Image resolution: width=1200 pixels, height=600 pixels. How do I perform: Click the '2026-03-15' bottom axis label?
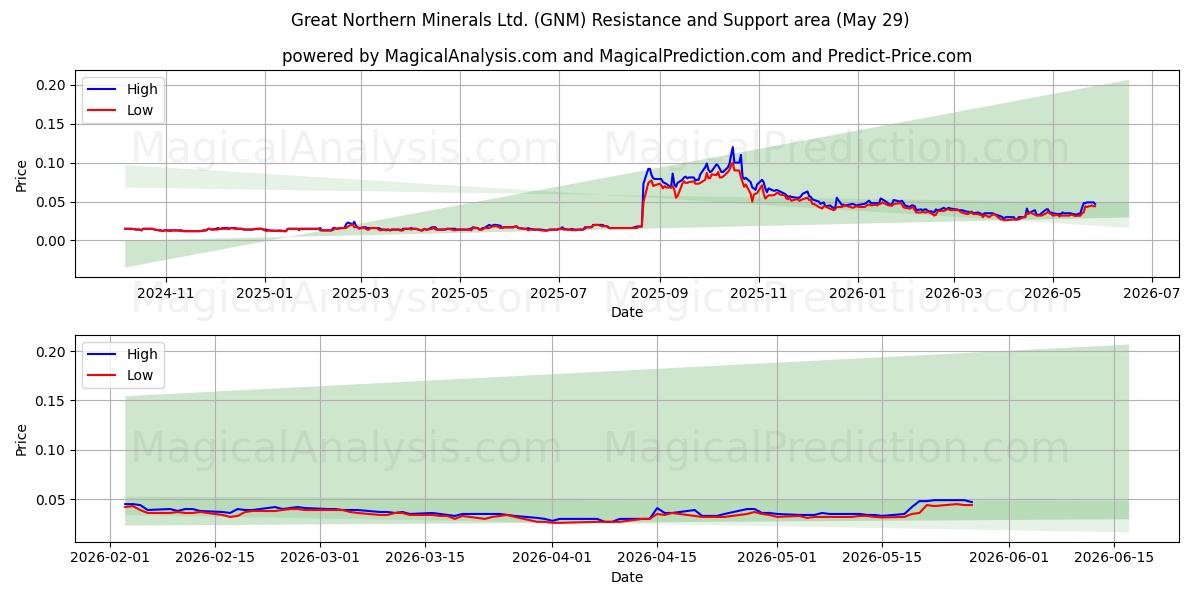[x=426, y=558]
